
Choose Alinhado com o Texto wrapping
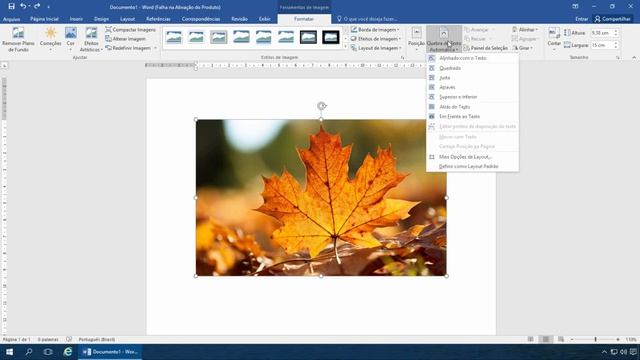coord(473,58)
